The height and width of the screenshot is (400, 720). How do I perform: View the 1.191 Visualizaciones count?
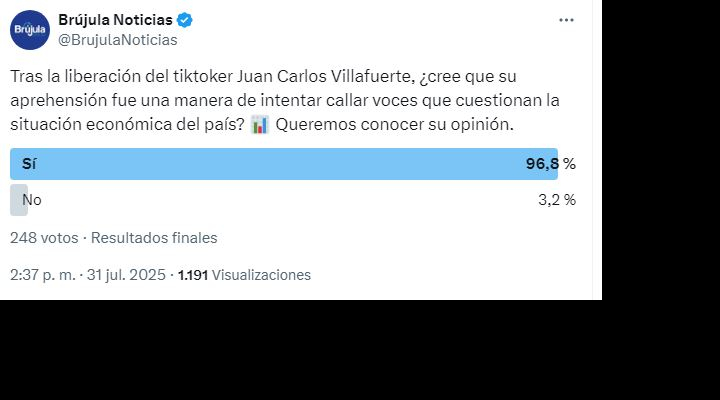click(x=244, y=275)
